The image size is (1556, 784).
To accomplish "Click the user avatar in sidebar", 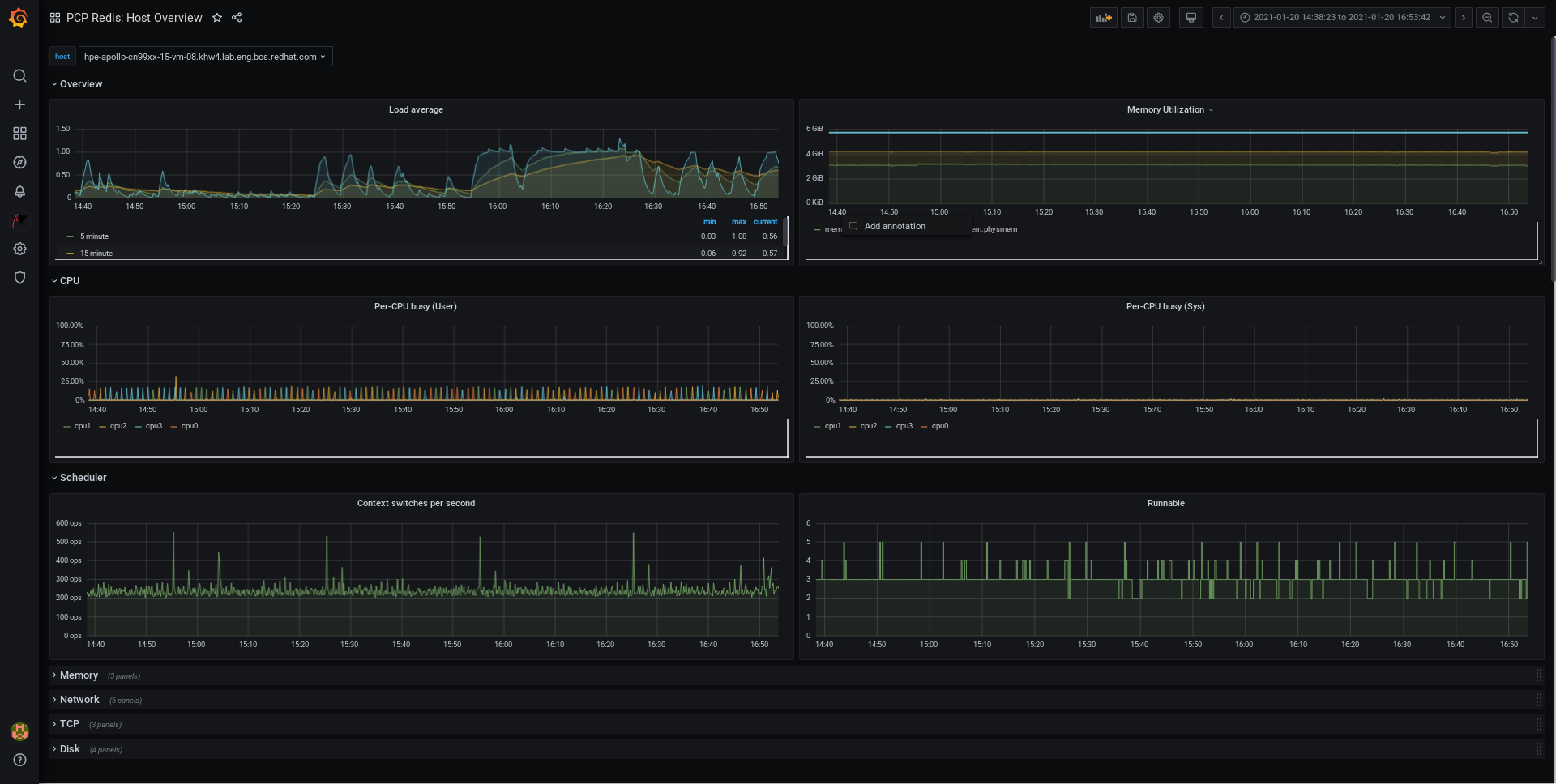I will coord(19,731).
